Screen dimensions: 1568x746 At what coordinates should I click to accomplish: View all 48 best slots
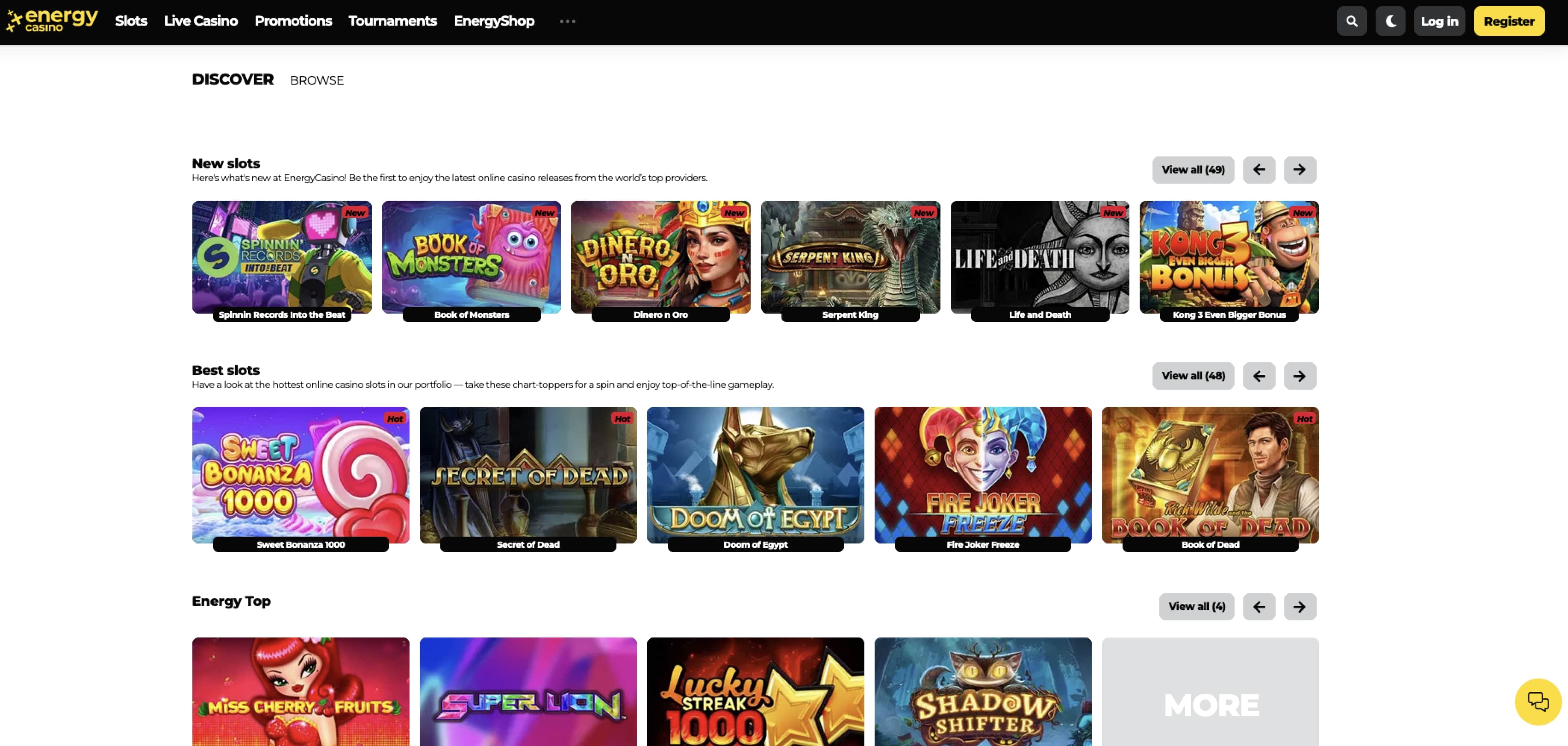(1192, 376)
